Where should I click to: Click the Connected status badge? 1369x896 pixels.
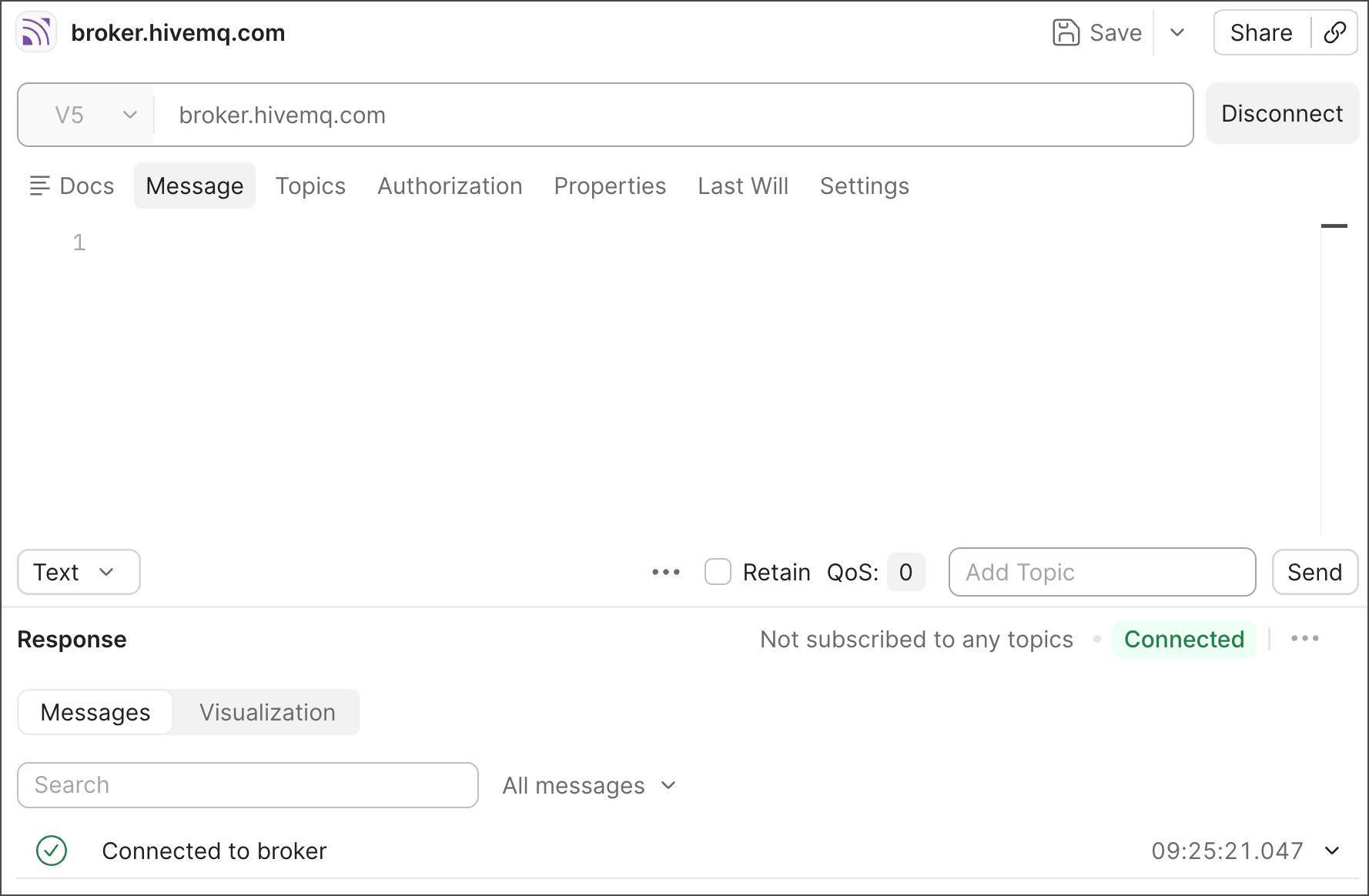pyautogui.click(x=1184, y=639)
